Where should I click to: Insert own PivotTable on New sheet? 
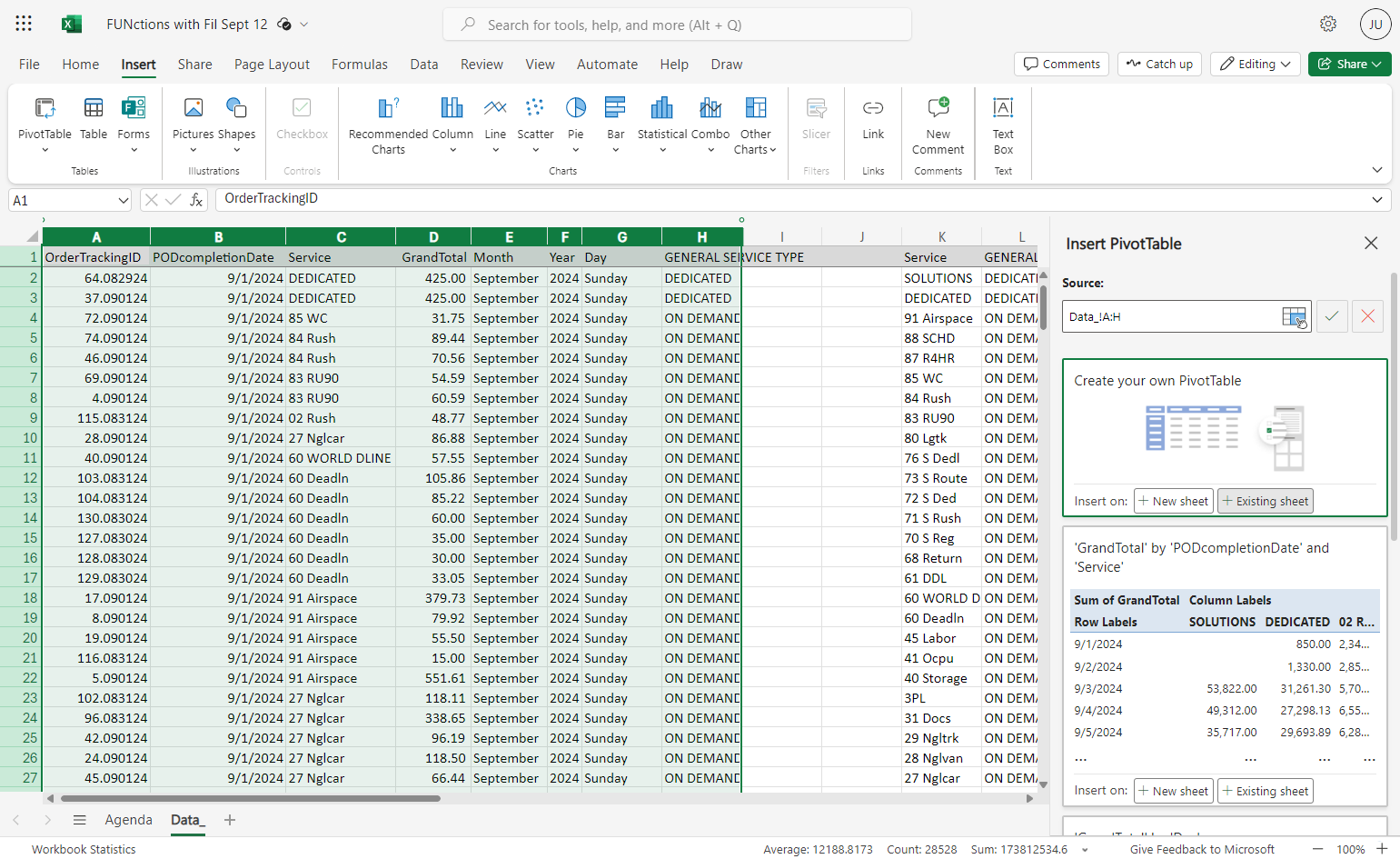(1173, 501)
